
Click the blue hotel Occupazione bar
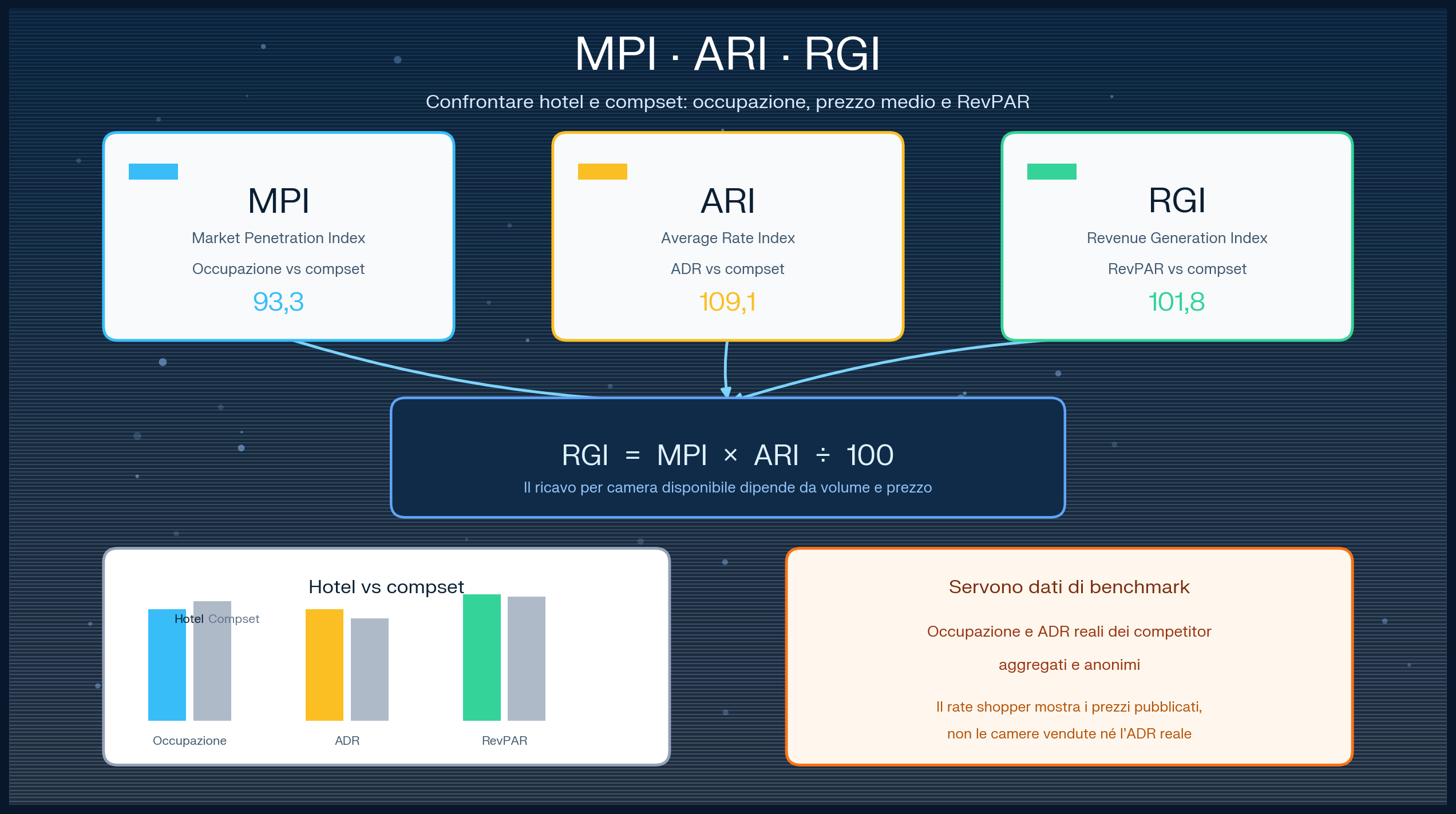coord(167,665)
